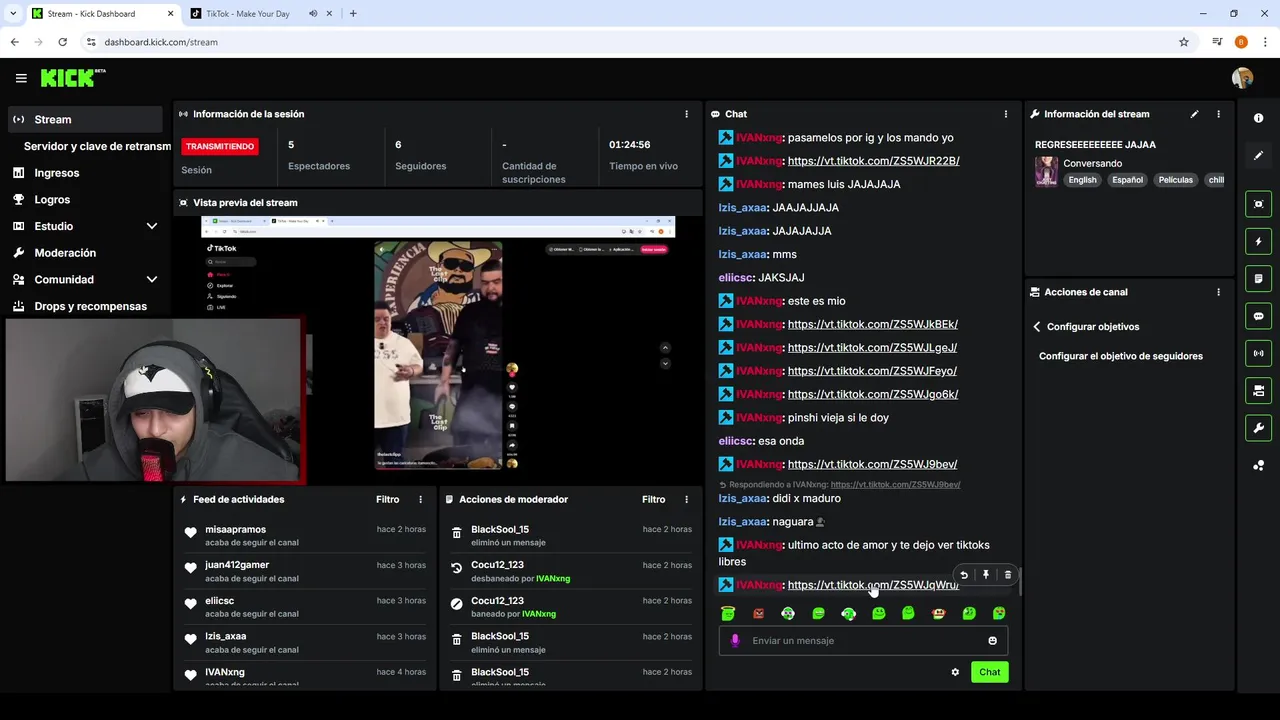
Task: Toggle the broadcast signal panel sidebar icon
Action: (x=1258, y=353)
